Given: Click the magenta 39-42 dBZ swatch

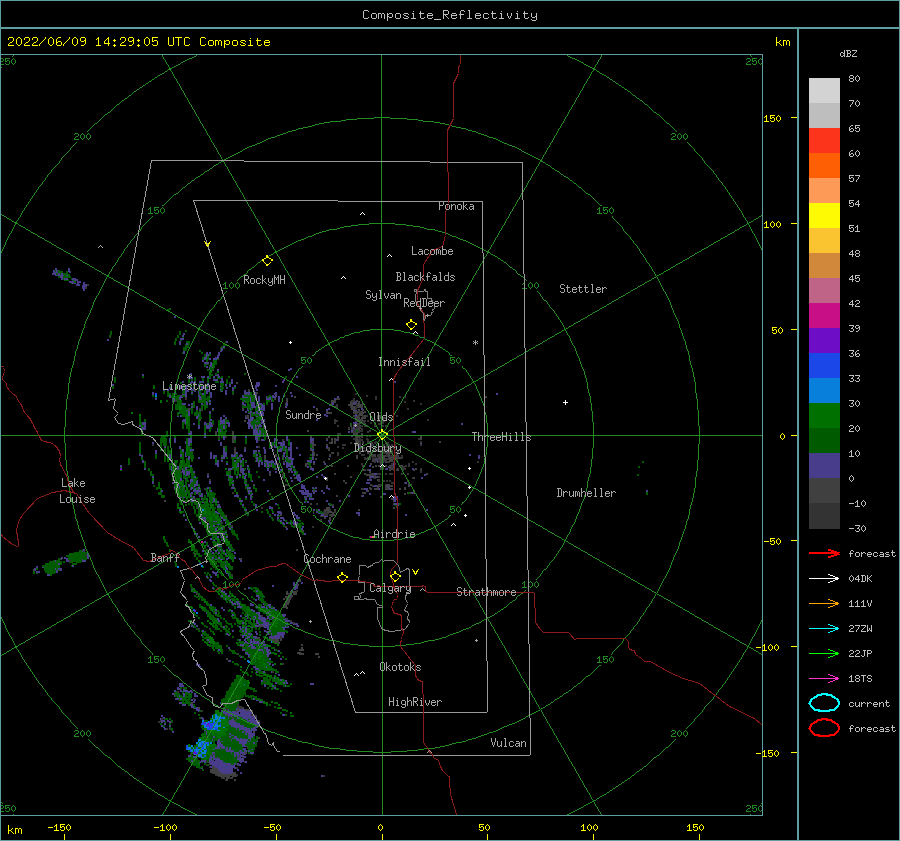Looking at the screenshot, I should [x=824, y=316].
